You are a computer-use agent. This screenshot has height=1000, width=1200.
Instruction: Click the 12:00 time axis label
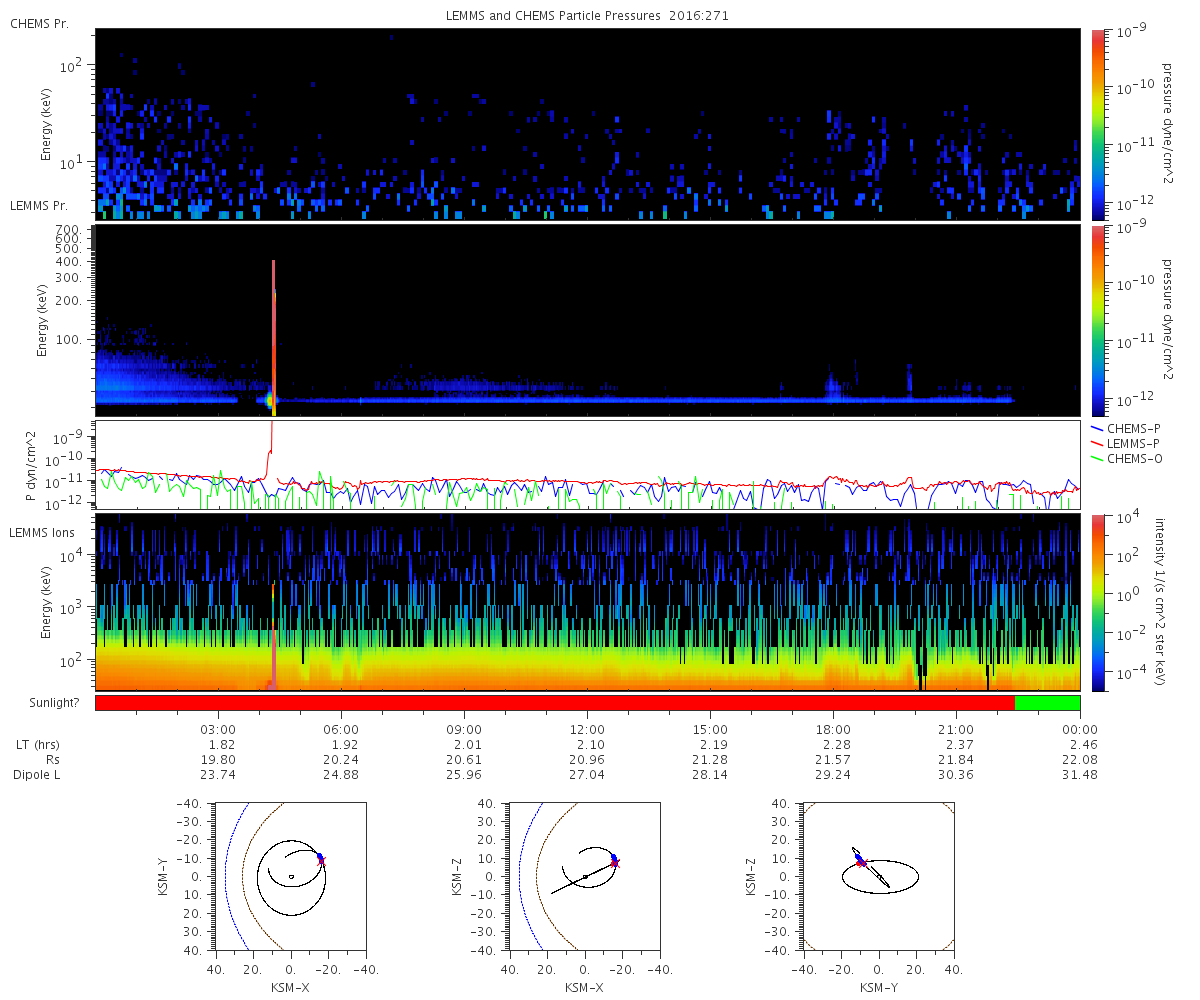(587, 730)
